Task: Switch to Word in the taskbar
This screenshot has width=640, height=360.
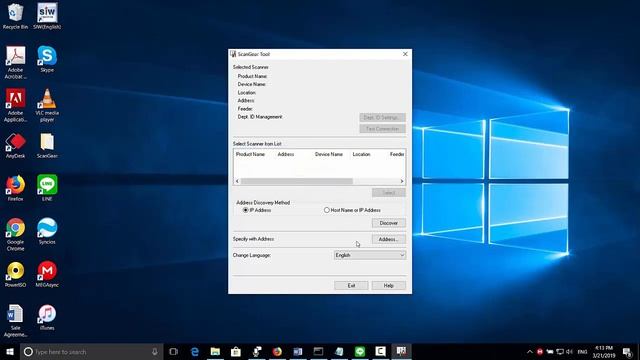Action: (x=298, y=351)
